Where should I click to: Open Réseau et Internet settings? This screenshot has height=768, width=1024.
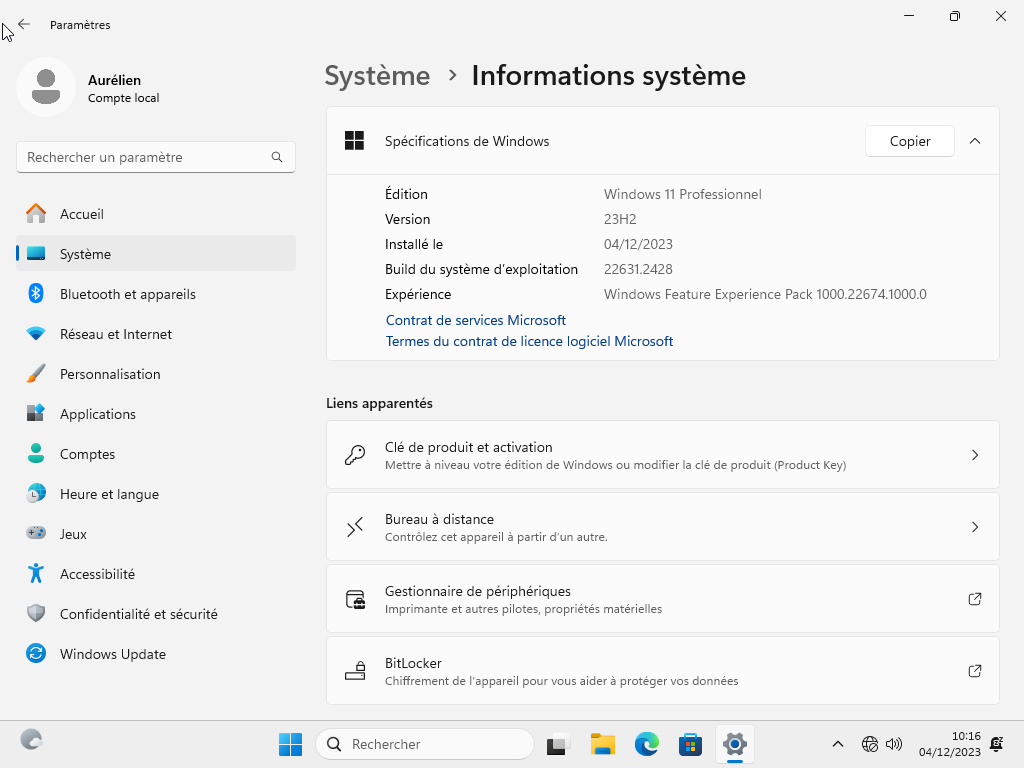click(156, 334)
